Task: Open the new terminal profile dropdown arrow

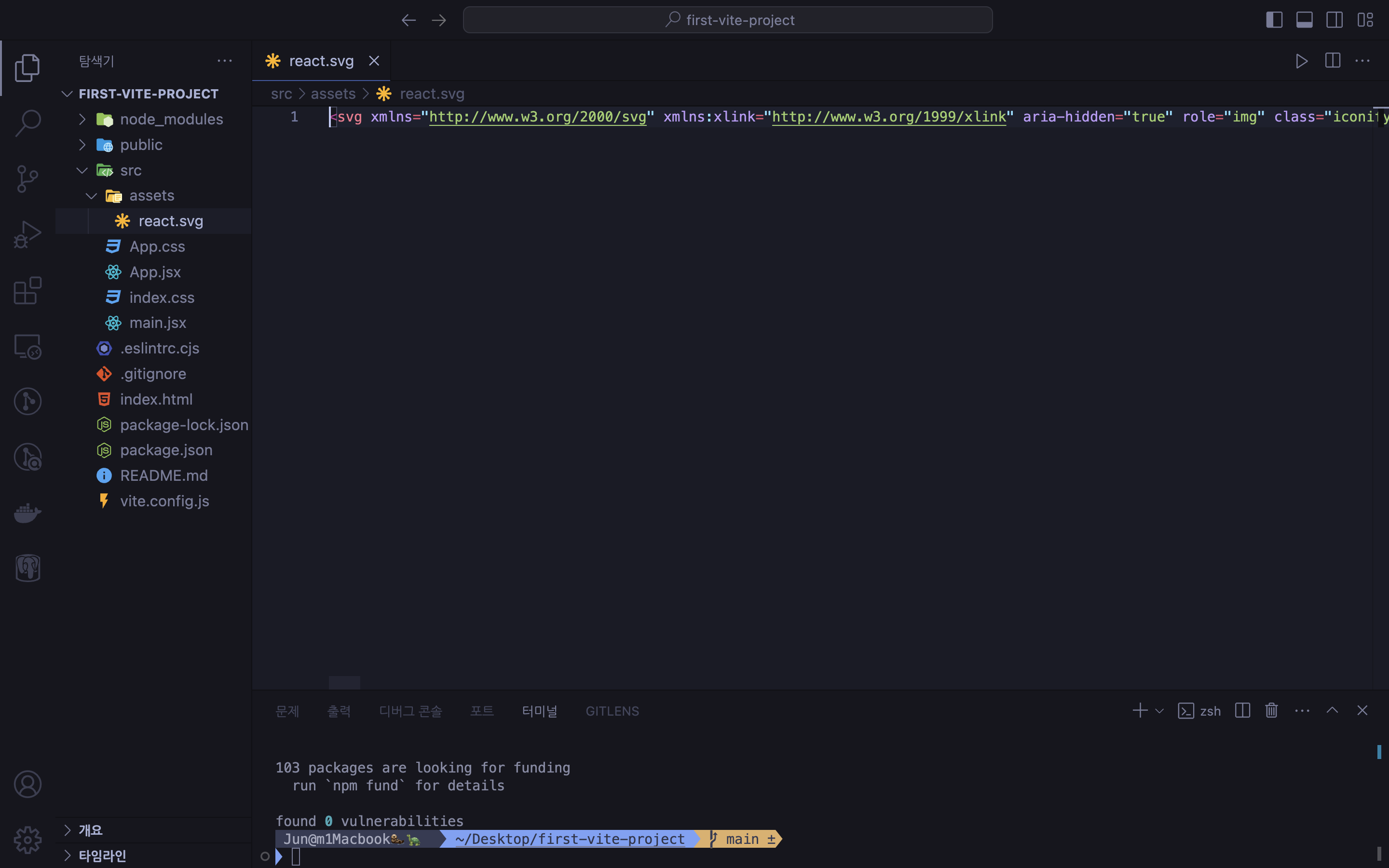Action: 1159,711
